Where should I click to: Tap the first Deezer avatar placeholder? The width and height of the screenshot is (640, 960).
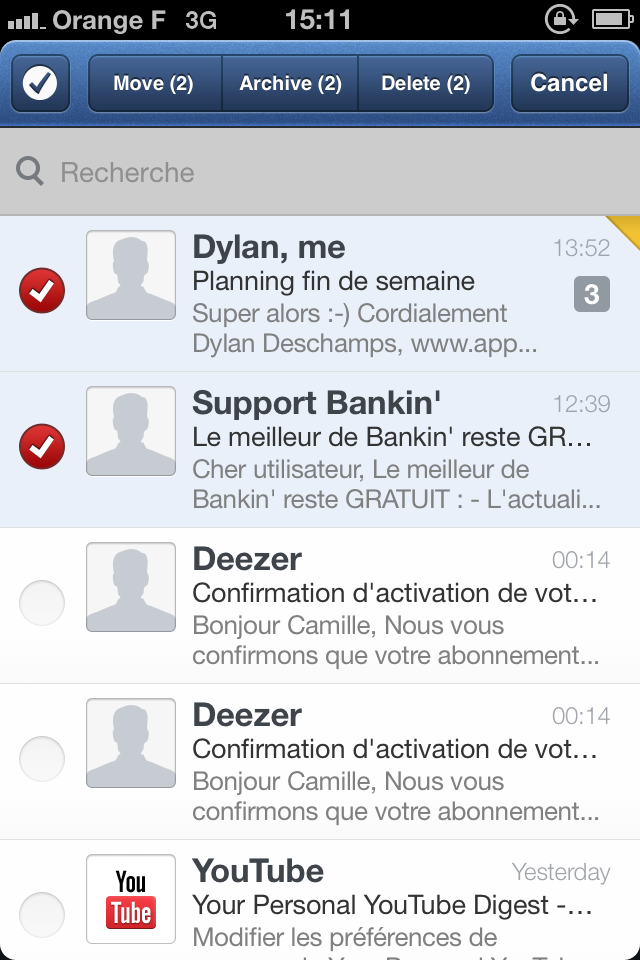coord(131,587)
